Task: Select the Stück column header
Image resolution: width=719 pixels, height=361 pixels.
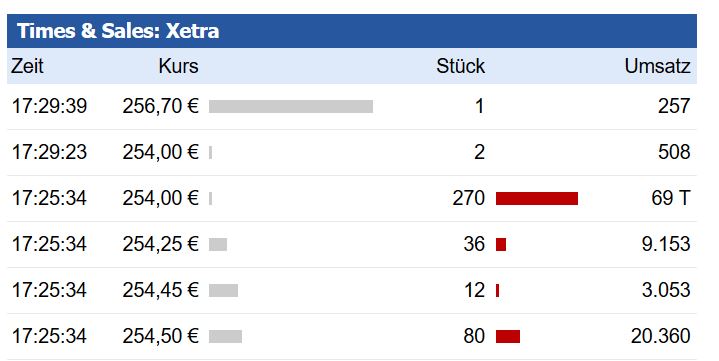Action: [x=460, y=66]
